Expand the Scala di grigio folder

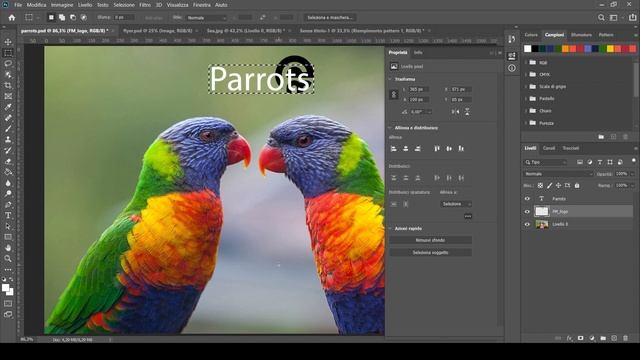526,87
